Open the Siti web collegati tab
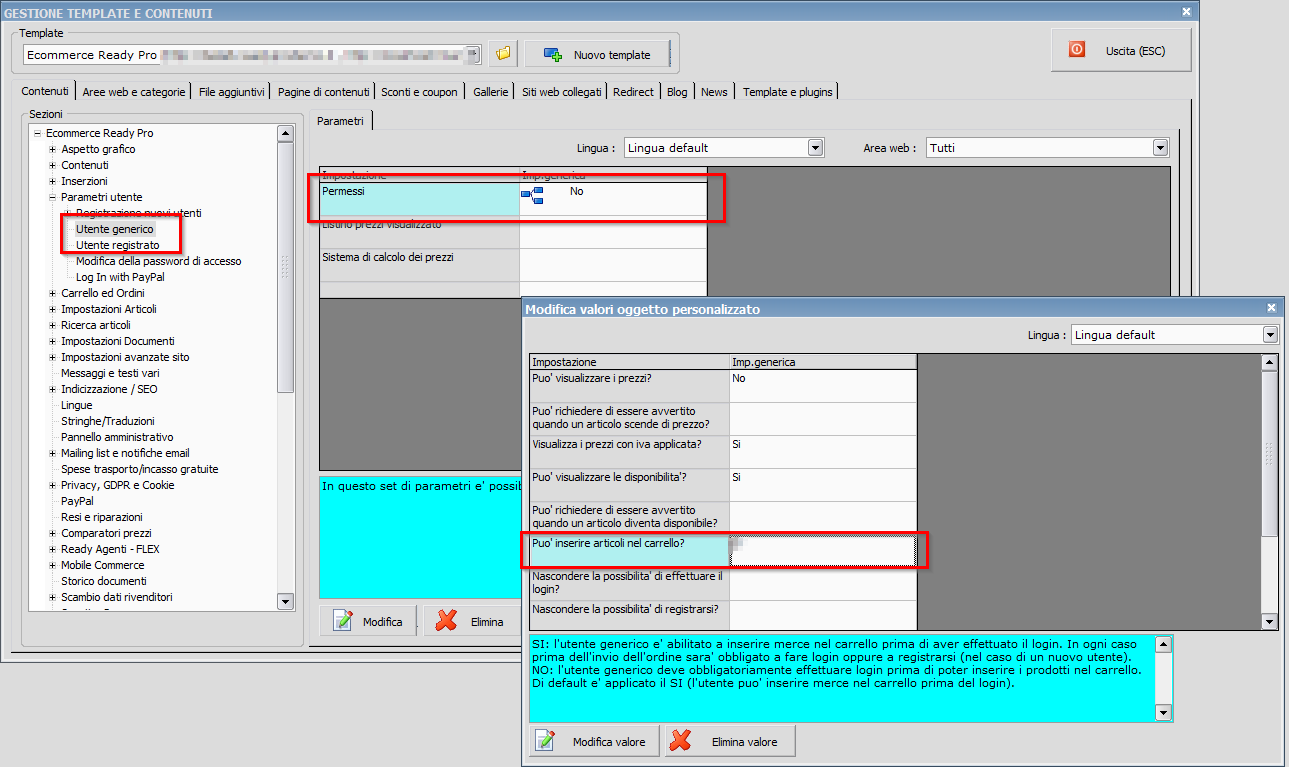 coord(562,91)
